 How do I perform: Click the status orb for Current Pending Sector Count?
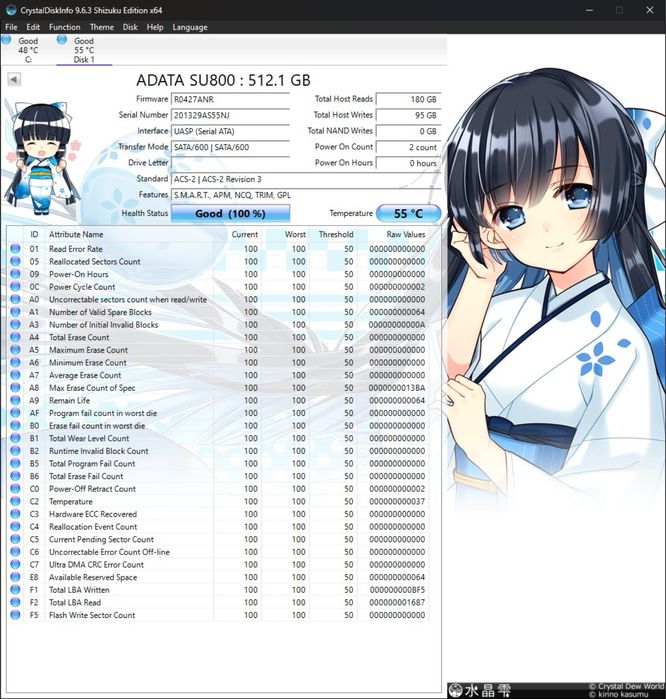[x=15, y=539]
